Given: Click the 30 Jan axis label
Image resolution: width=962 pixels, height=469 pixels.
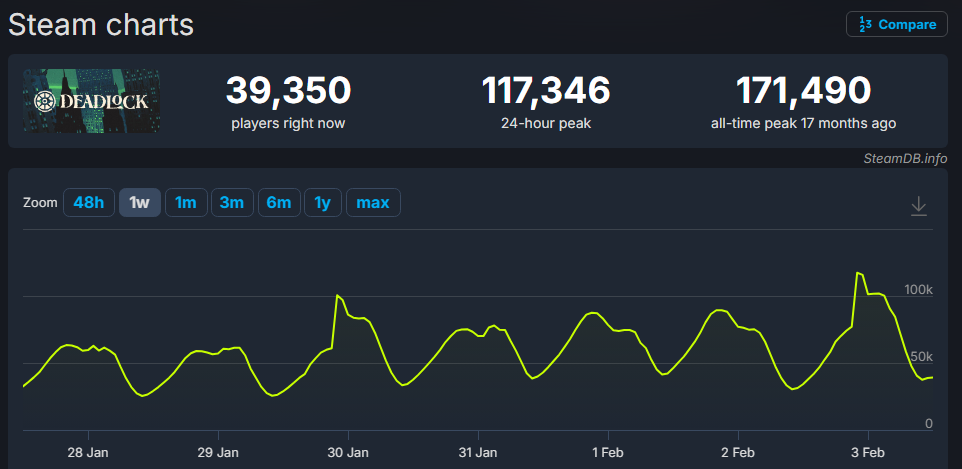Looking at the screenshot, I should (x=348, y=454).
